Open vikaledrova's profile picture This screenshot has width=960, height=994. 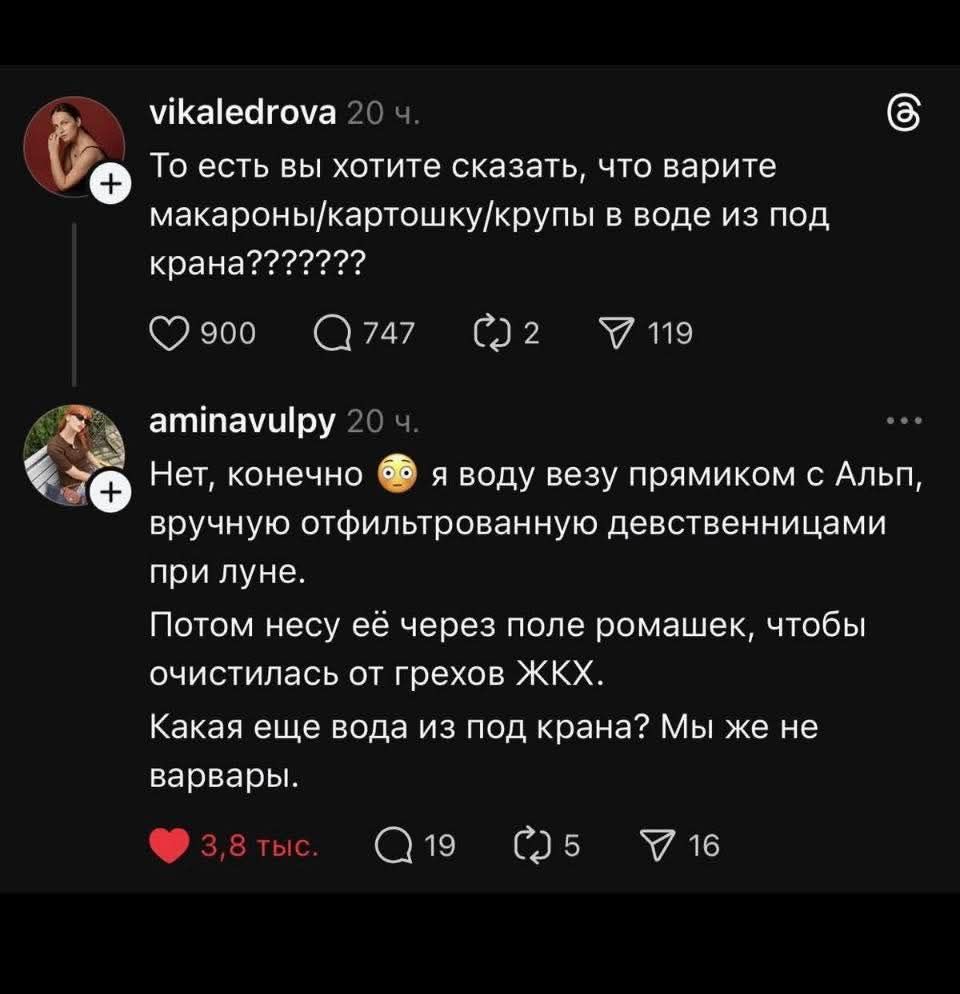coord(71,143)
